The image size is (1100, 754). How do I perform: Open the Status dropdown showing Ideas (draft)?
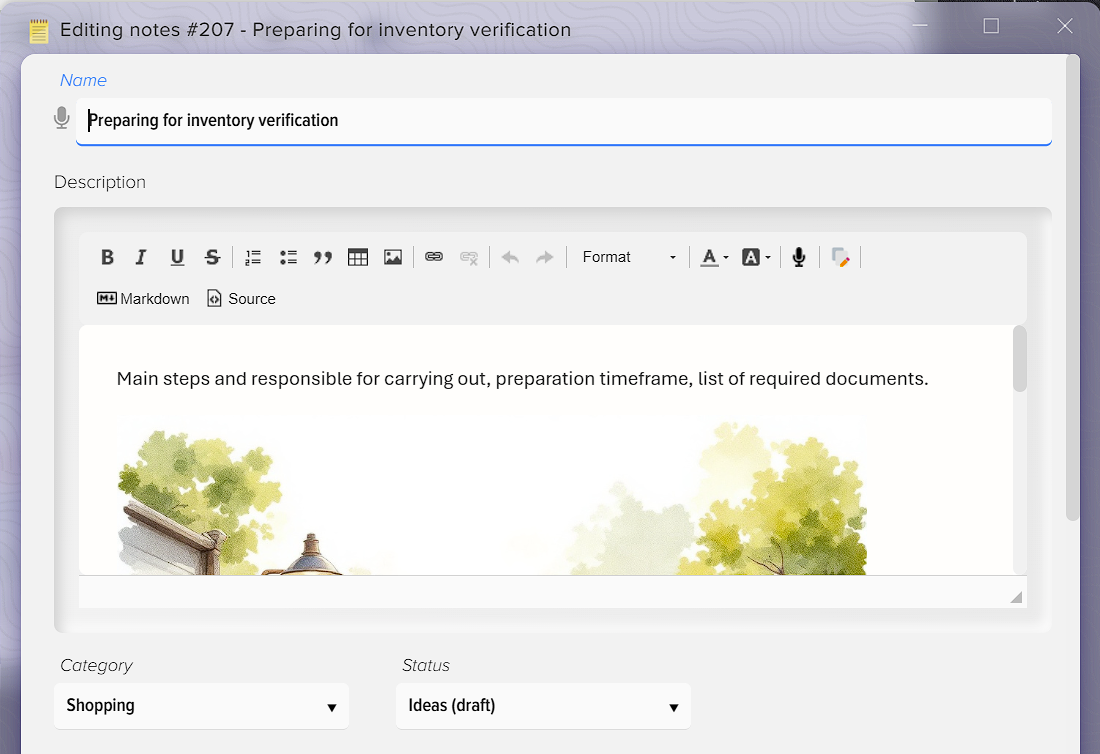(543, 706)
